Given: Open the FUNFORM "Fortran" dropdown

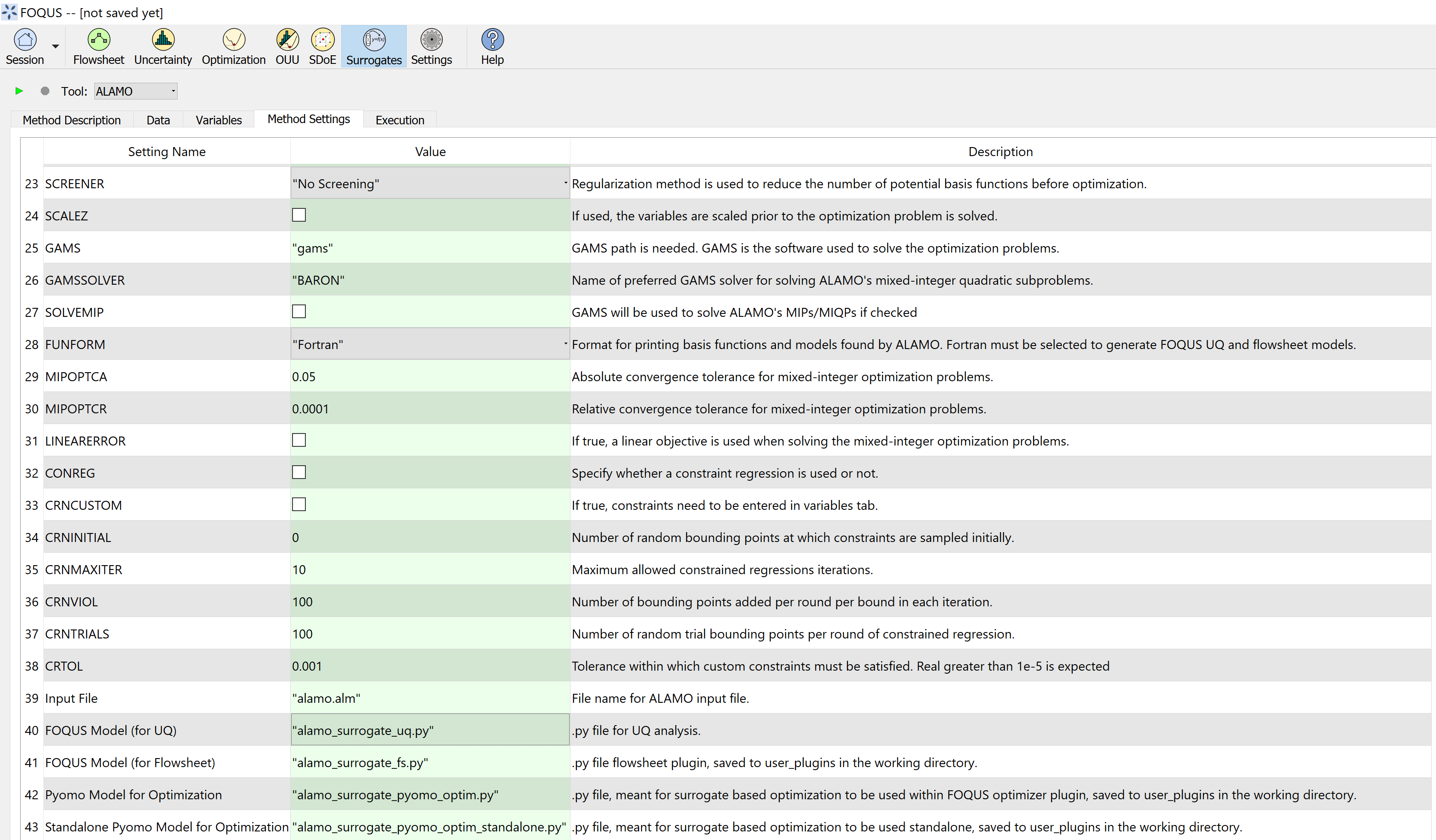Looking at the screenshot, I should tap(430, 344).
